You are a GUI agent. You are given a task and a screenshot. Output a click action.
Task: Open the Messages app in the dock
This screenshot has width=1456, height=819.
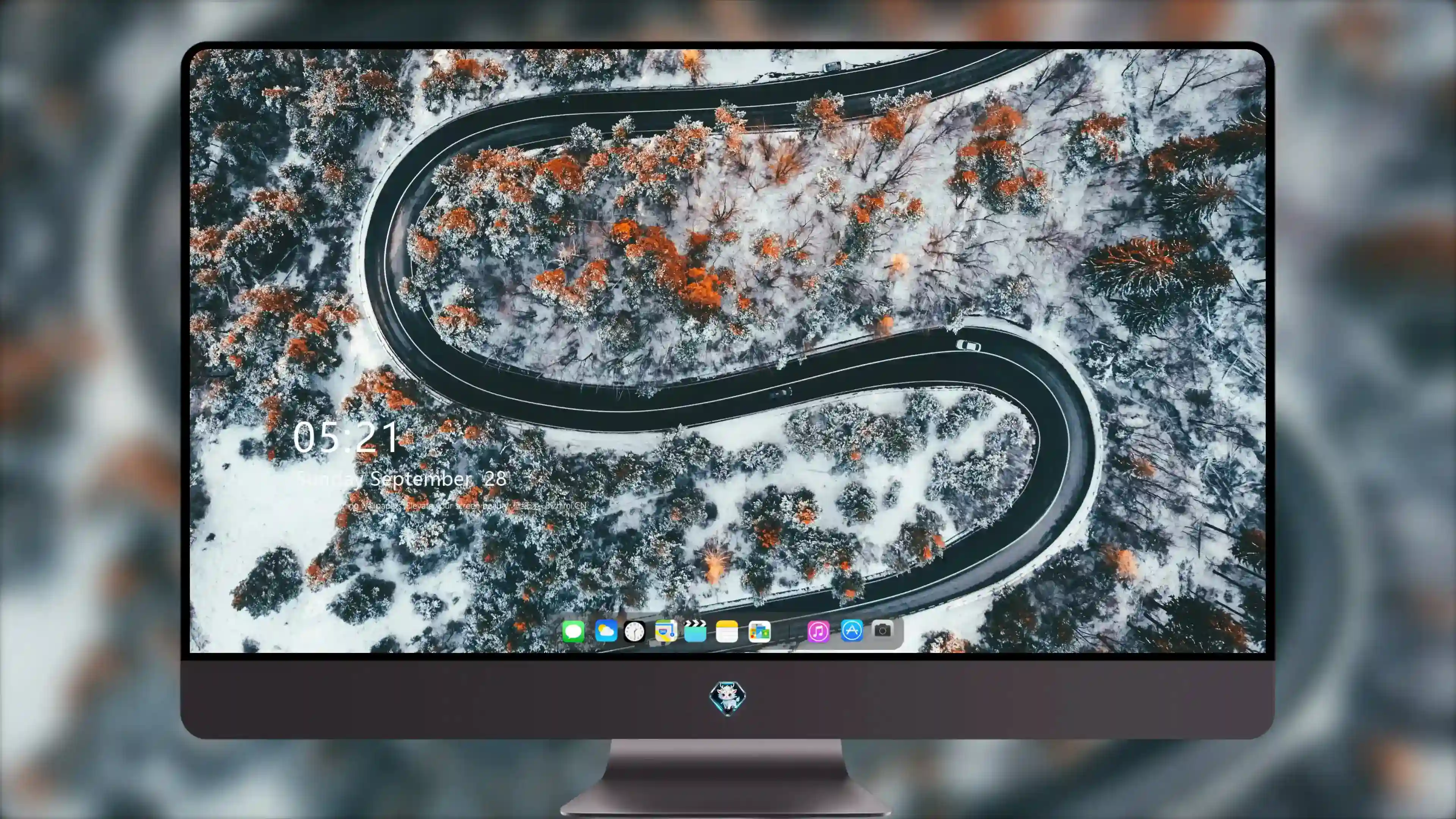coord(573,631)
